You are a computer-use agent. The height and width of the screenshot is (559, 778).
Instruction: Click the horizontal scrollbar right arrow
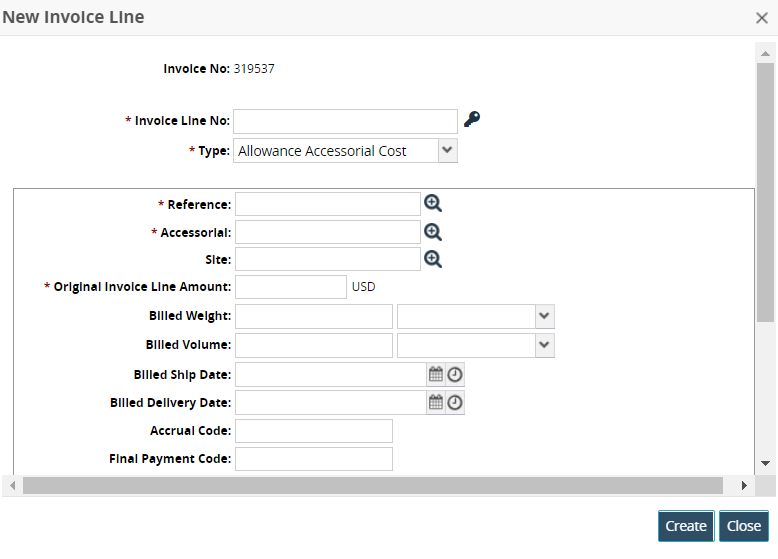(743, 485)
